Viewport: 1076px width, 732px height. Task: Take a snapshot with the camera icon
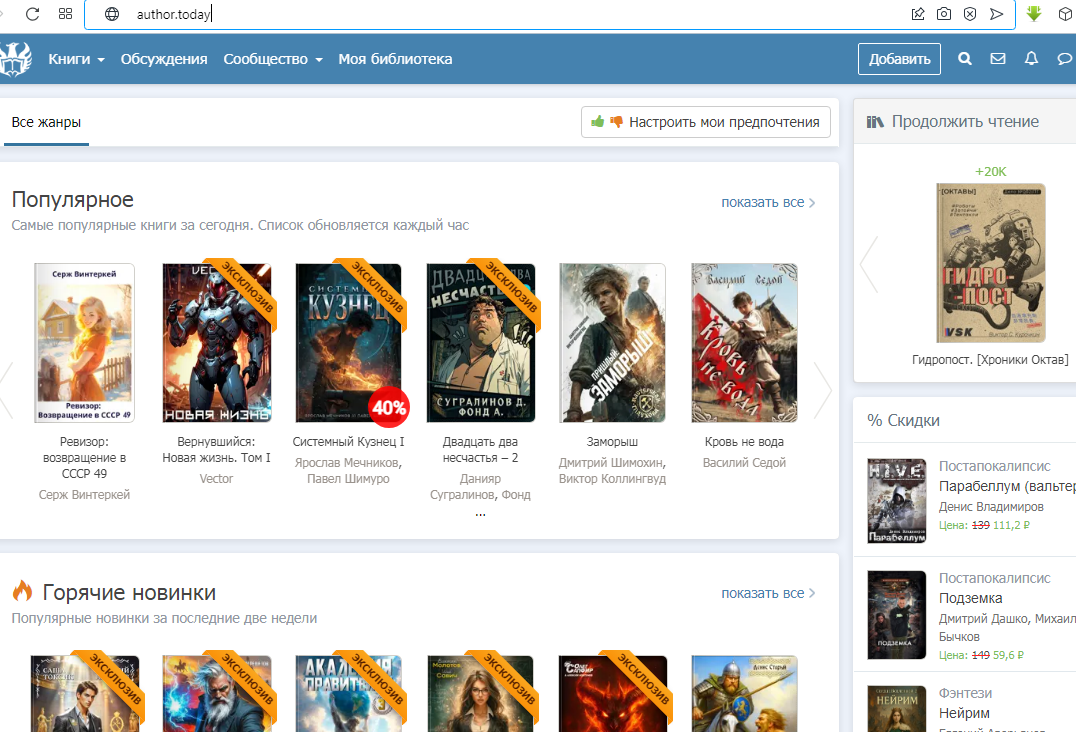tap(944, 14)
